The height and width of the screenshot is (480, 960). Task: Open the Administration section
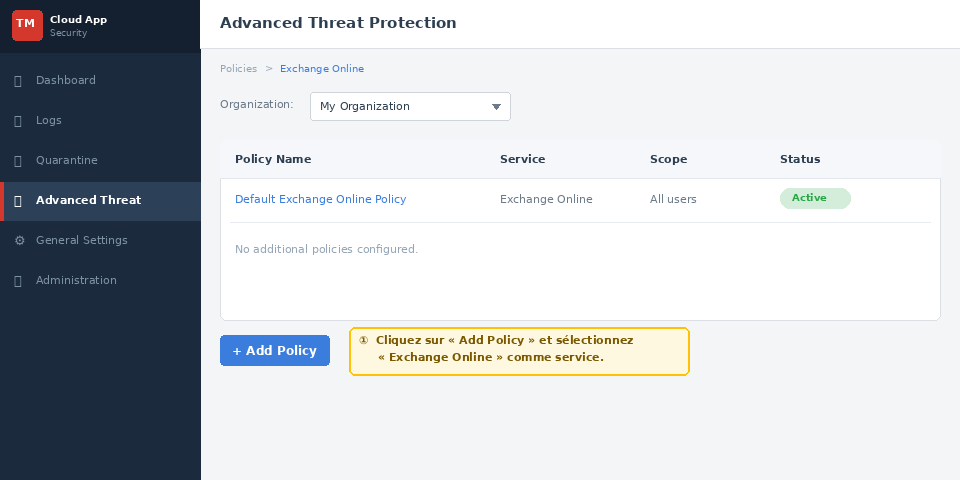click(100, 280)
